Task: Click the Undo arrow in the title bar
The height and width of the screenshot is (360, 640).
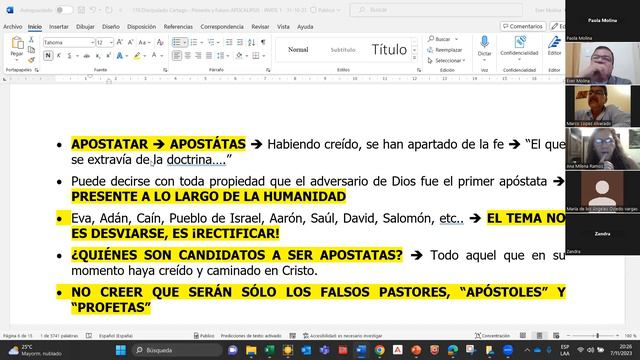Action: [93, 10]
